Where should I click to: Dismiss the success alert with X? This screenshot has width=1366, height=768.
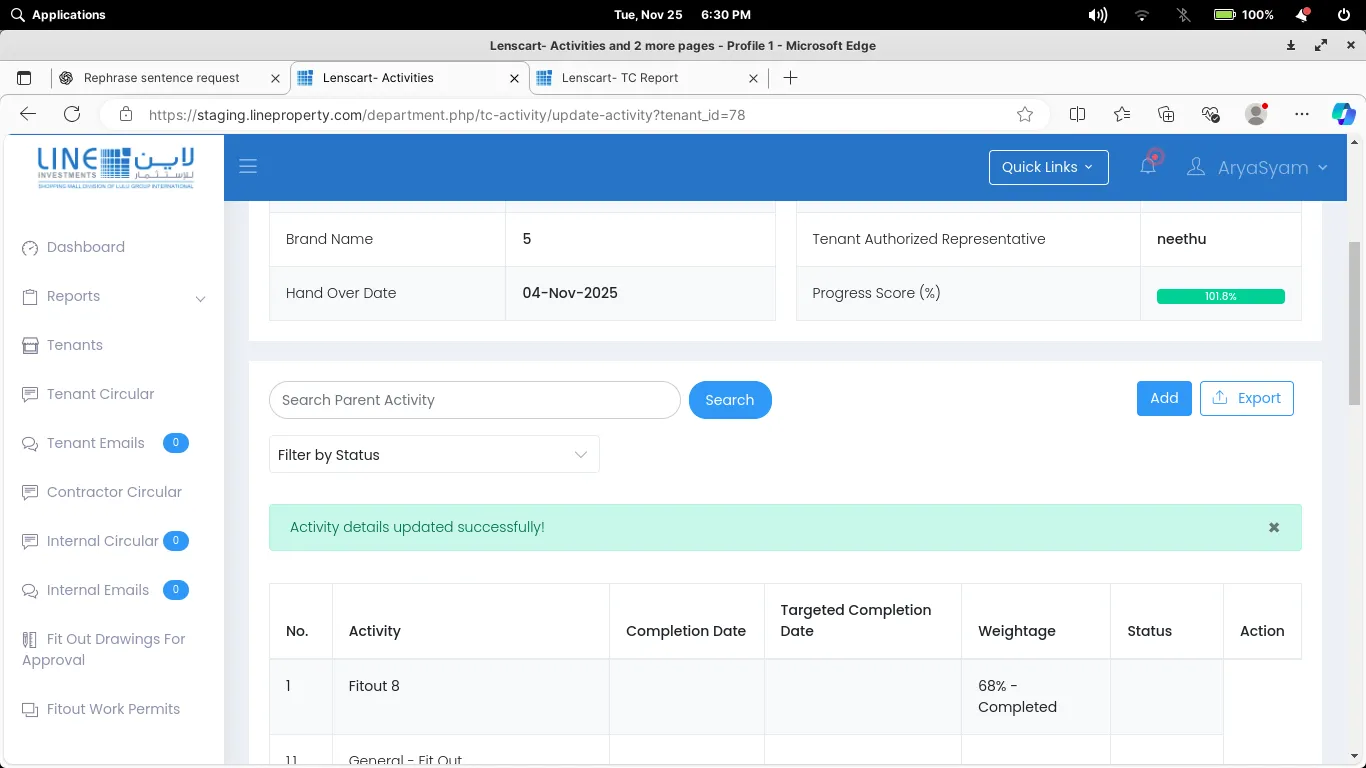tap(1274, 527)
